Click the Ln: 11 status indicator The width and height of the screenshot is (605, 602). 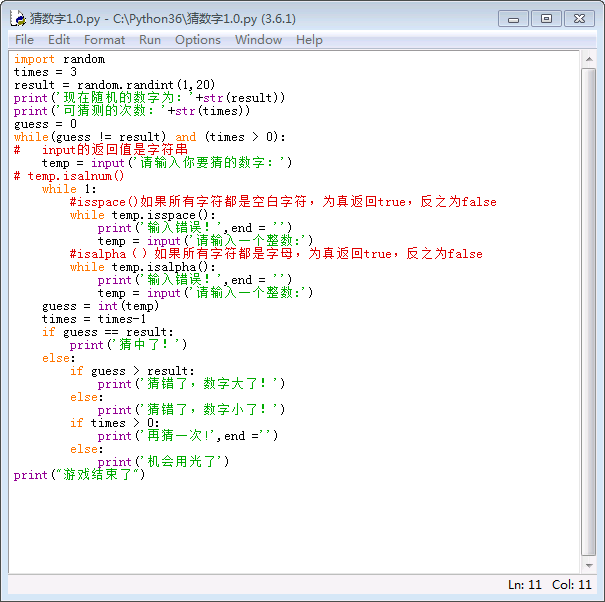[524, 585]
